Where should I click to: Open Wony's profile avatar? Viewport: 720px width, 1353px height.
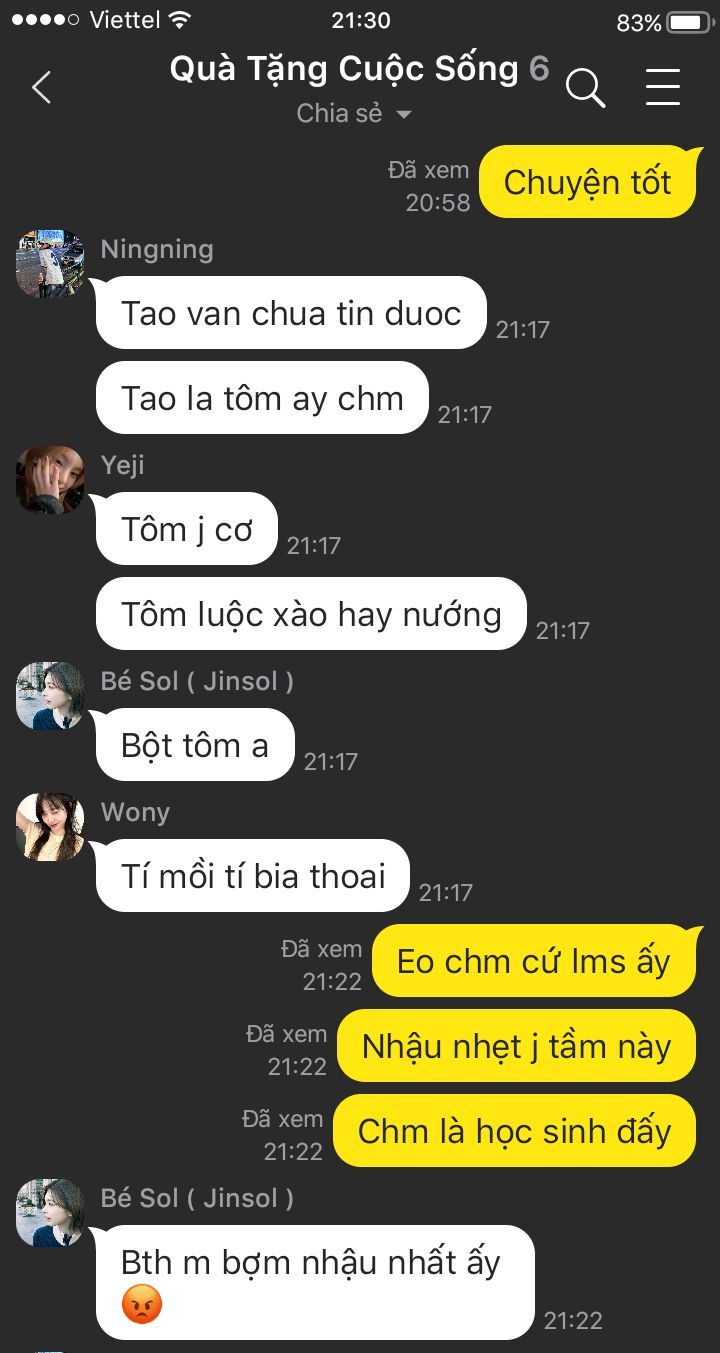pos(50,827)
